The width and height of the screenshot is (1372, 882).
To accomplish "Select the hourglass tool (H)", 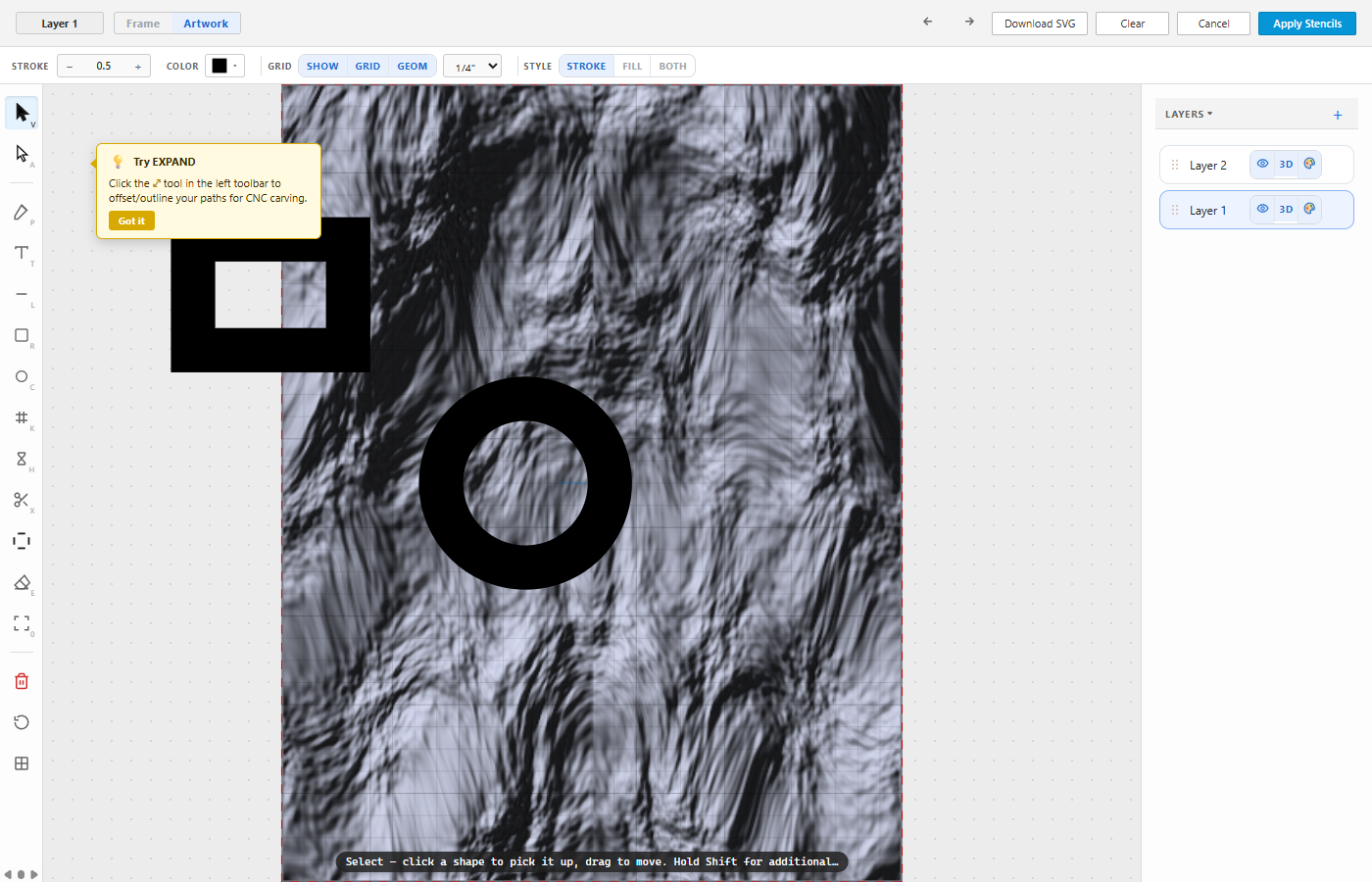I will point(22,459).
